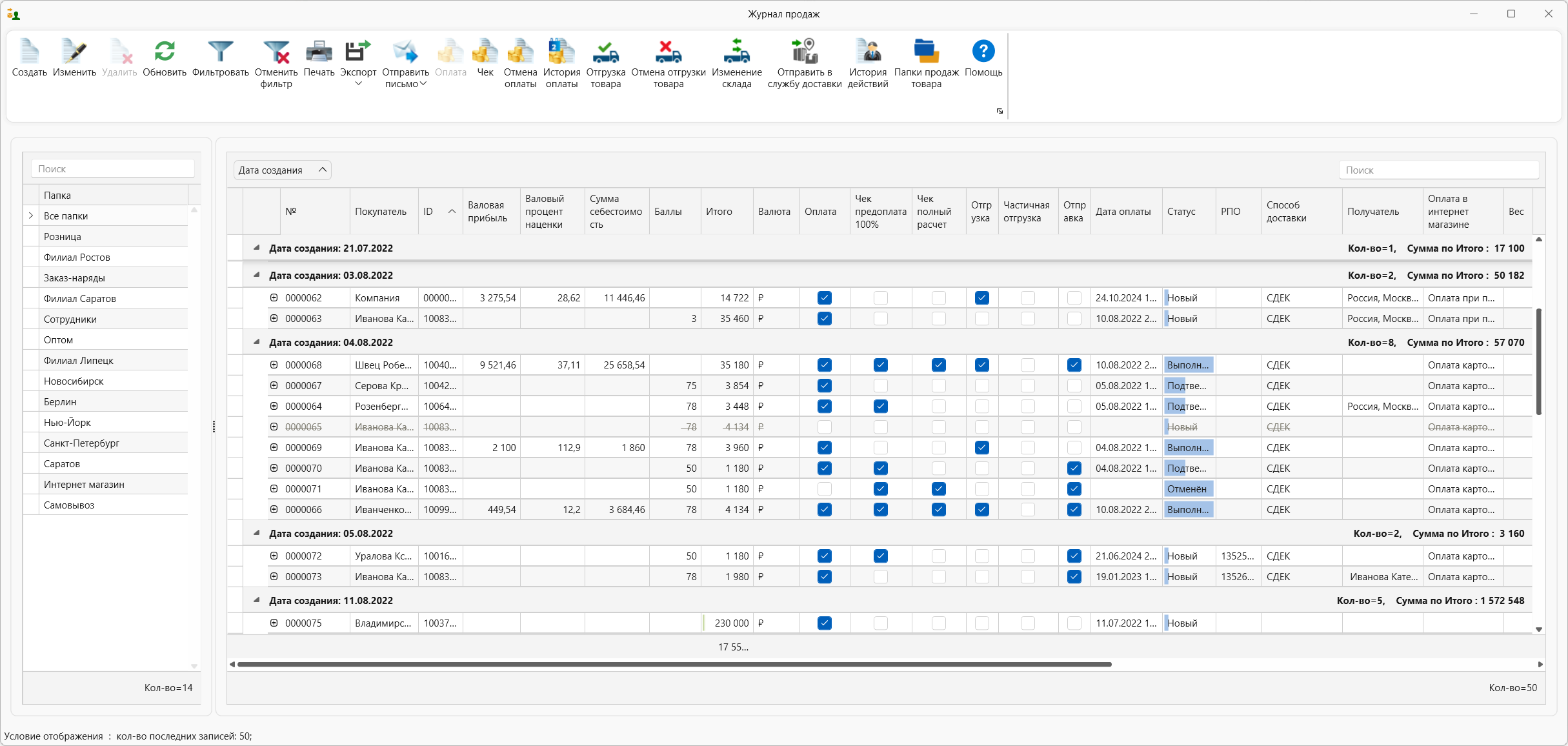Toggle Чек предоплата 100% checkbox for order 0000063
This screenshot has width=1568, height=746.
point(880,318)
